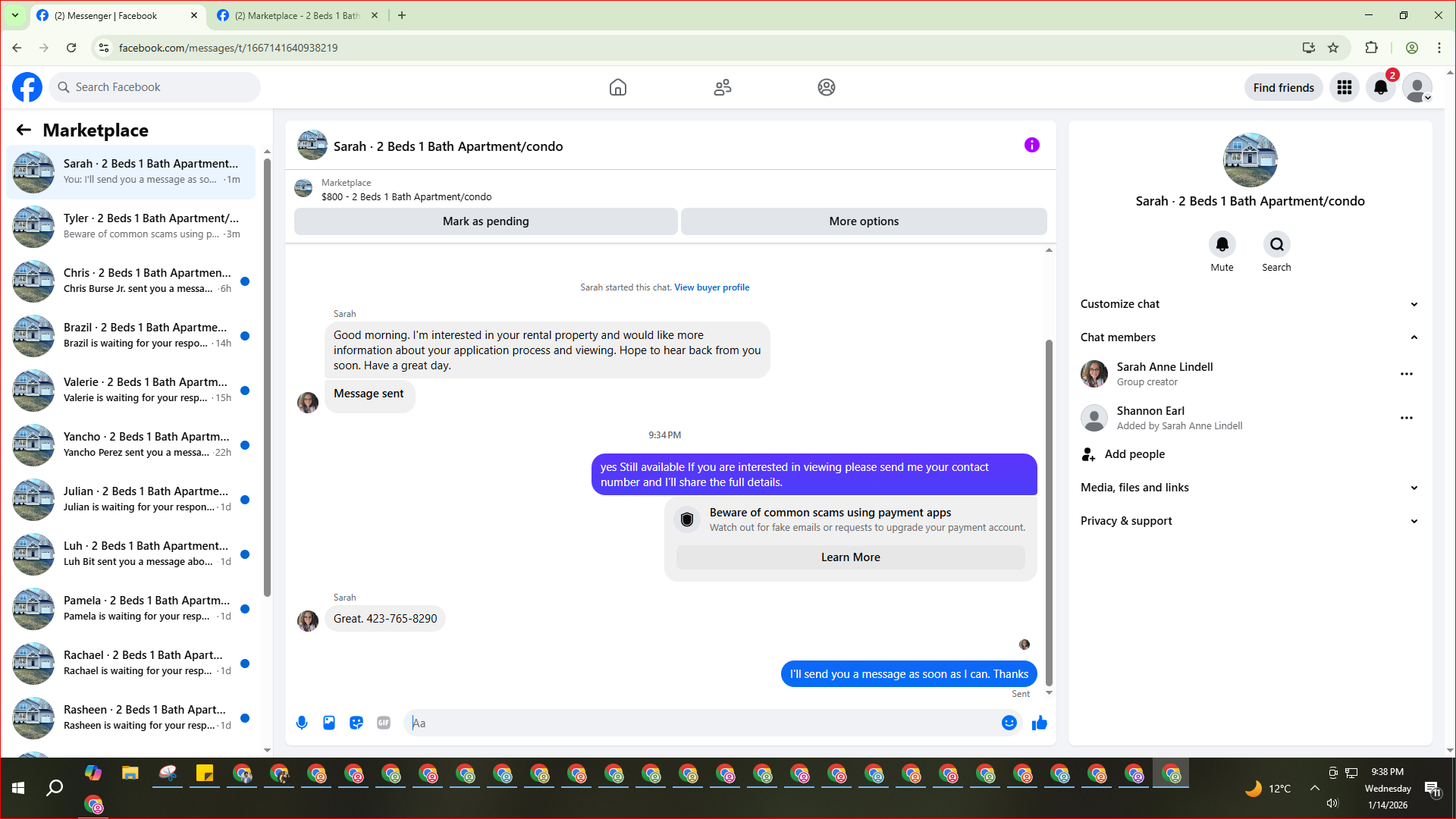Send a thumbs-up like
1456x819 pixels.
1039,723
